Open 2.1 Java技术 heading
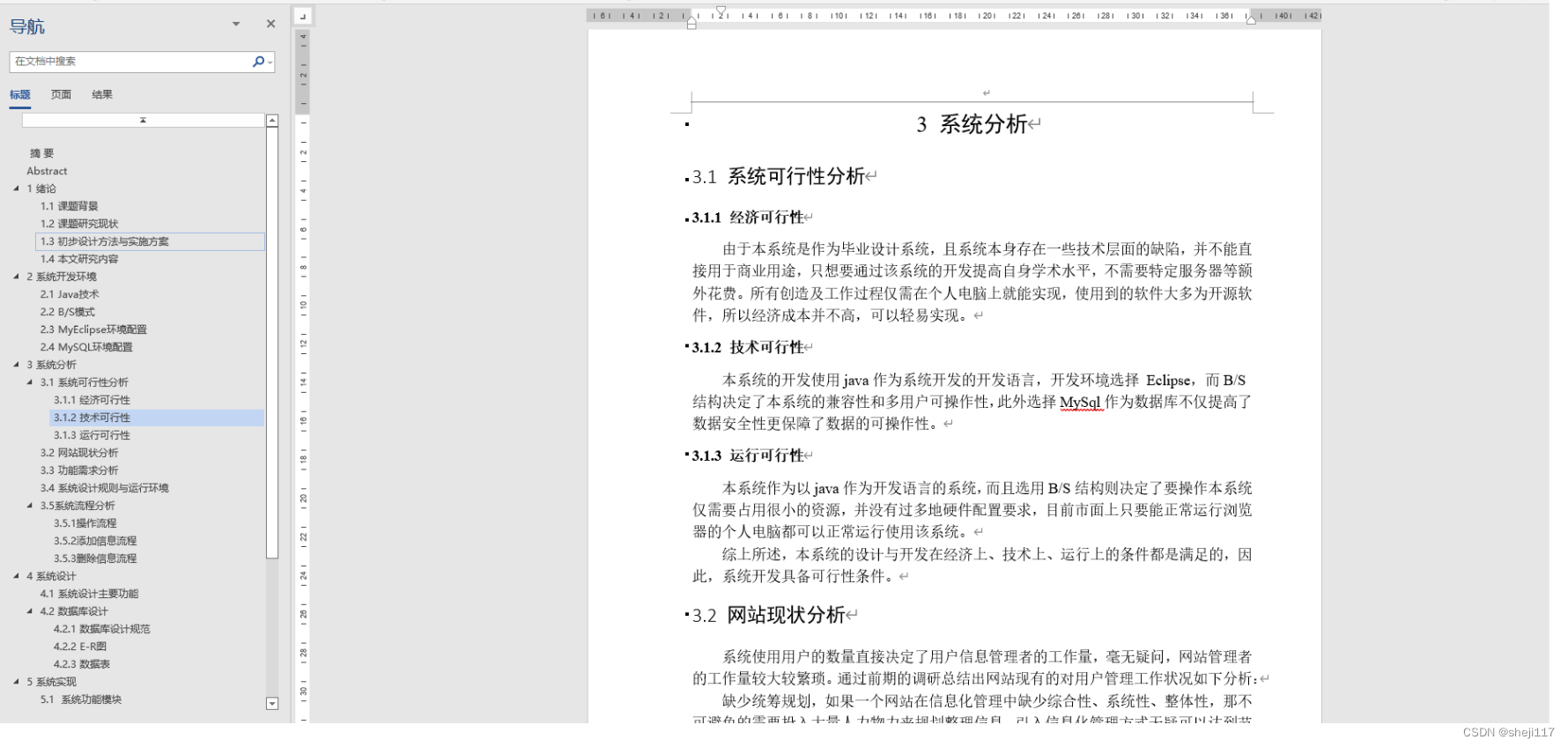The height and width of the screenshot is (747, 1568). pyautogui.click(x=70, y=294)
